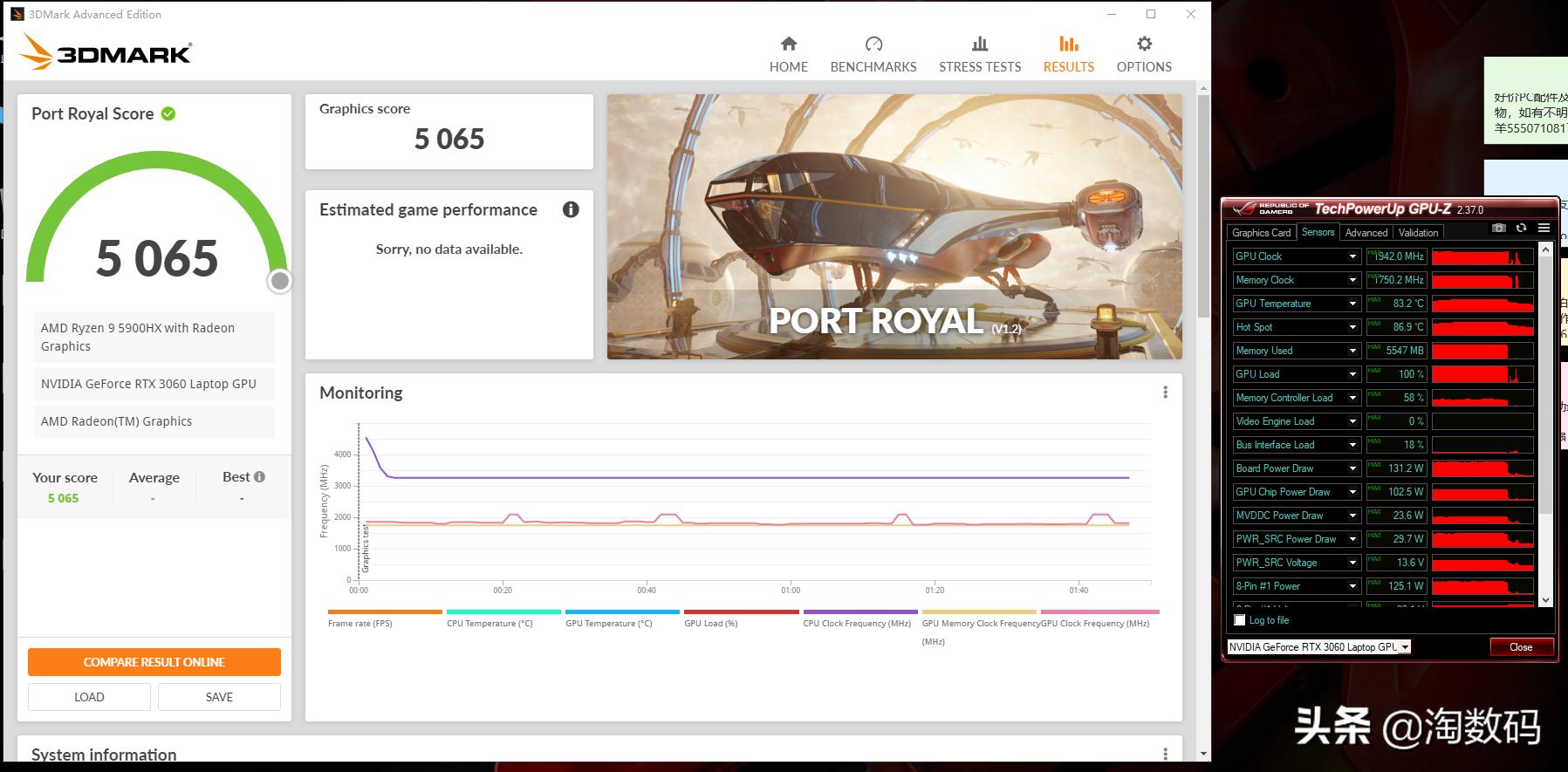Go to Benchmarks via gauge icon
1568x772 pixels.
[x=873, y=44]
